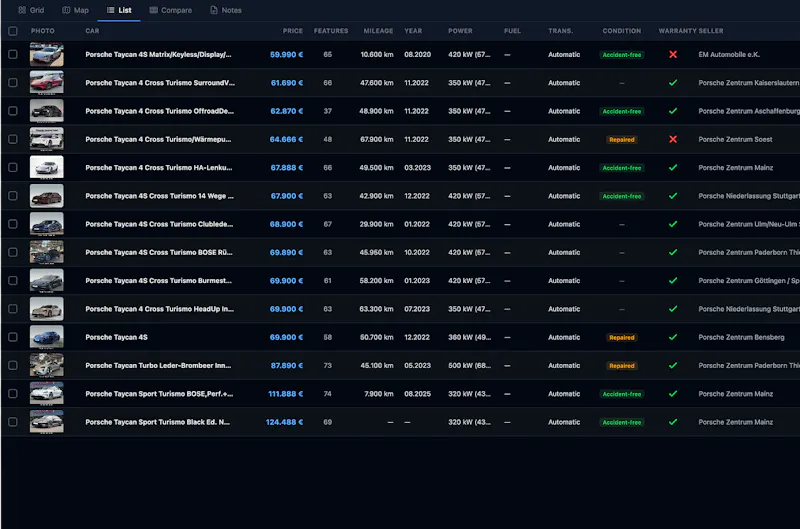This screenshot has height=529, width=800.
Task: Check the plain Porsche Taycan 4S row checkbox
Action: pyautogui.click(x=13, y=337)
